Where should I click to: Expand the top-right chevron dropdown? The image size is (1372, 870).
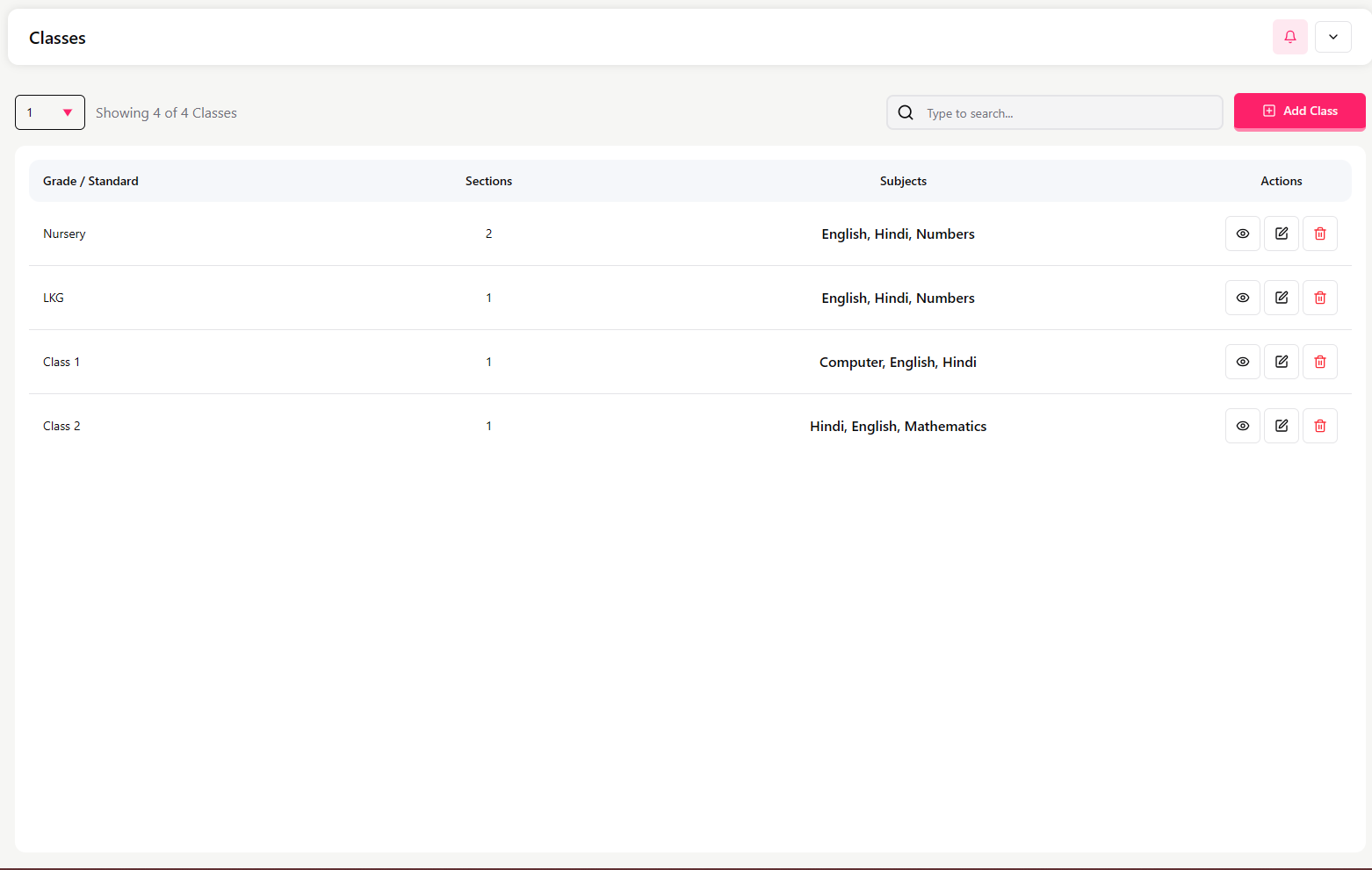[x=1332, y=37]
